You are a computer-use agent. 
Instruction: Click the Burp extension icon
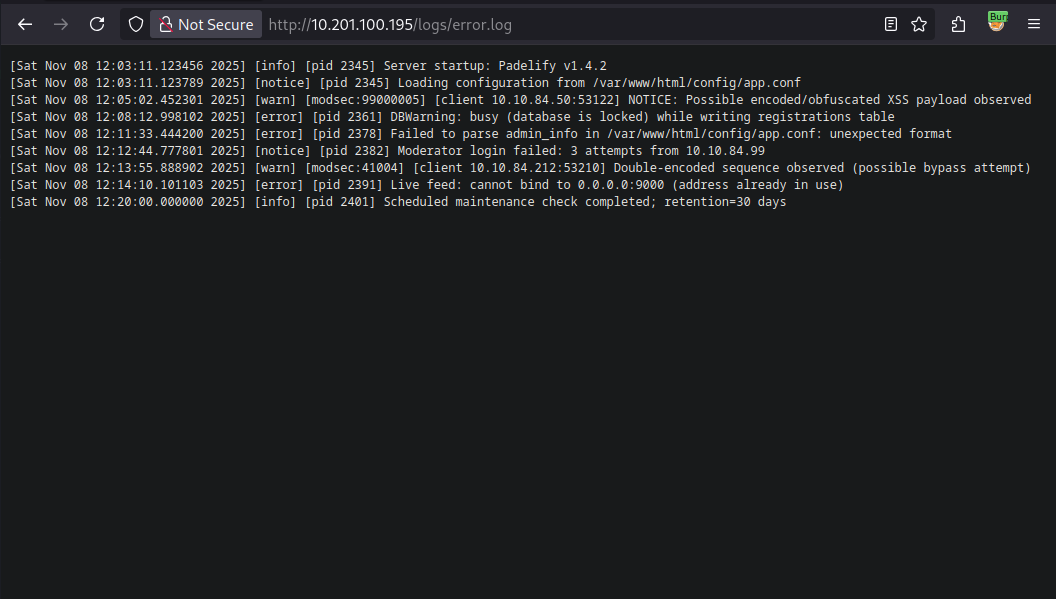(x=997, y=23)
